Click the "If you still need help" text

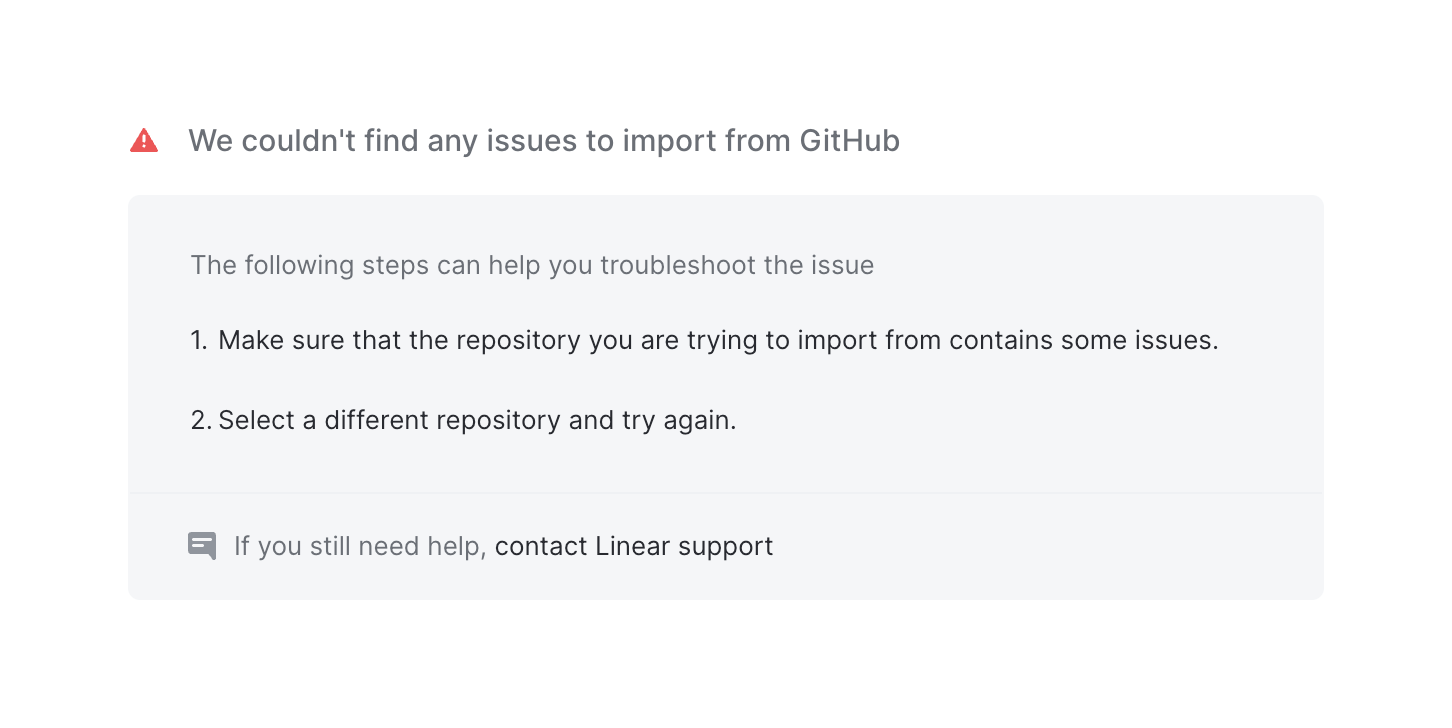pyautogui.click(x=359, y=546)
